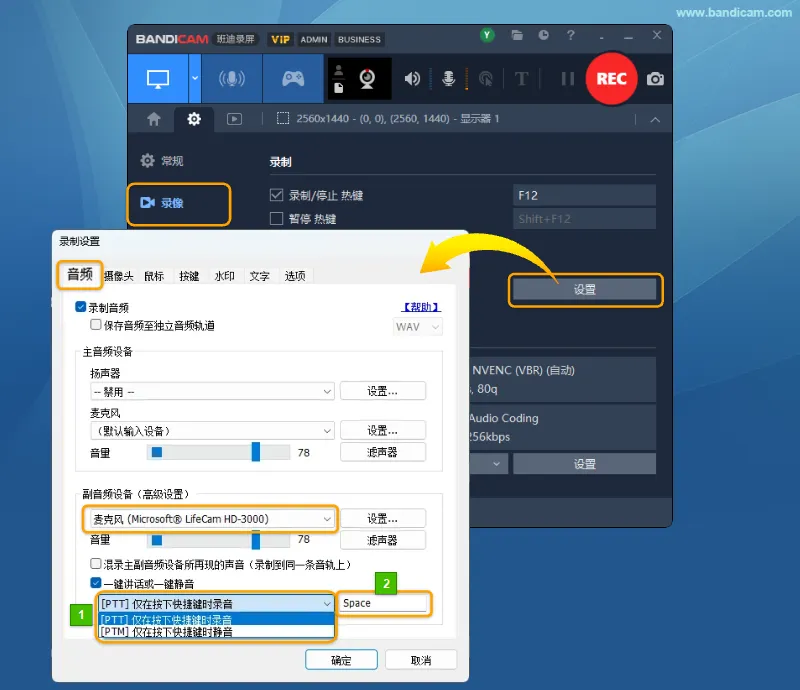Toggle speaker sound icon in toolbar
Viewport: 800px width, 690px height.
tap(412, 79)
